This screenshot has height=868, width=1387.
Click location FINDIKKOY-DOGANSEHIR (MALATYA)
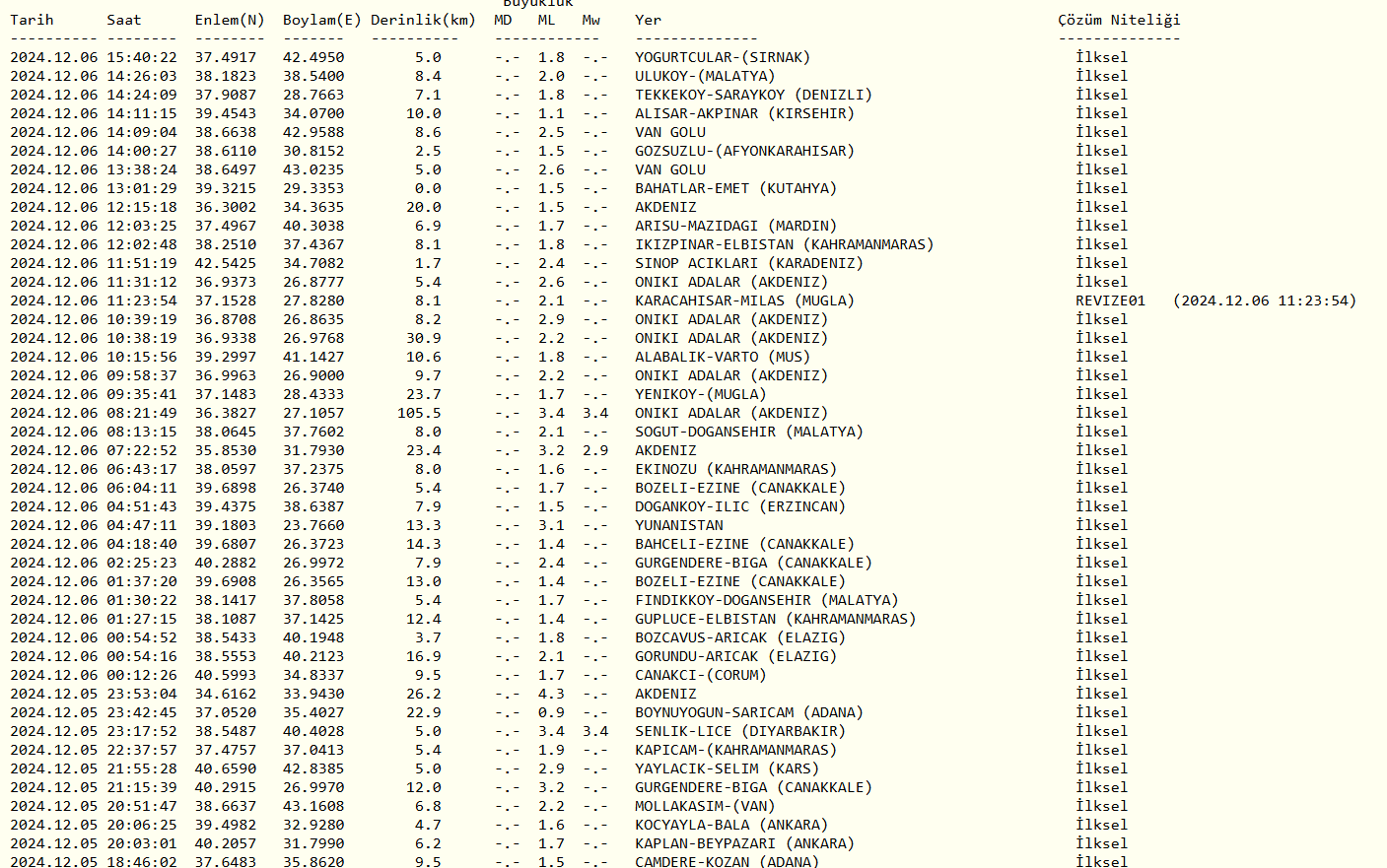[x=767, y=600]
